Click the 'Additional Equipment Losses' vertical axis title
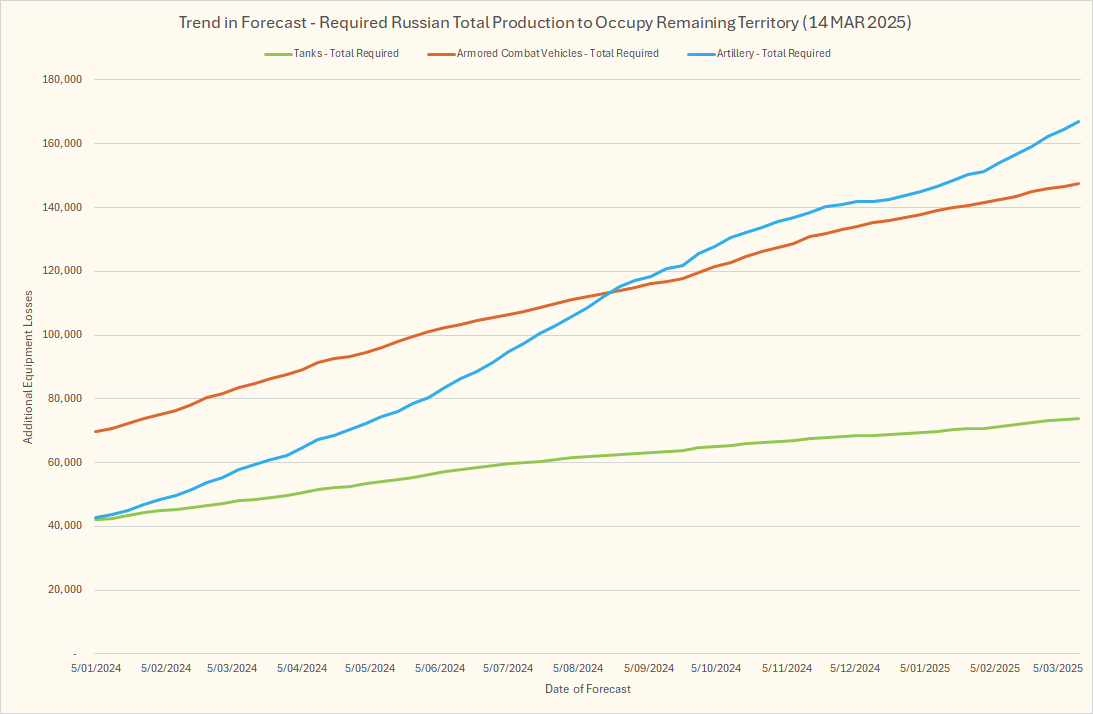This screenshot has height=714, width=1093. pyautogui.click(x=27, y=367)
